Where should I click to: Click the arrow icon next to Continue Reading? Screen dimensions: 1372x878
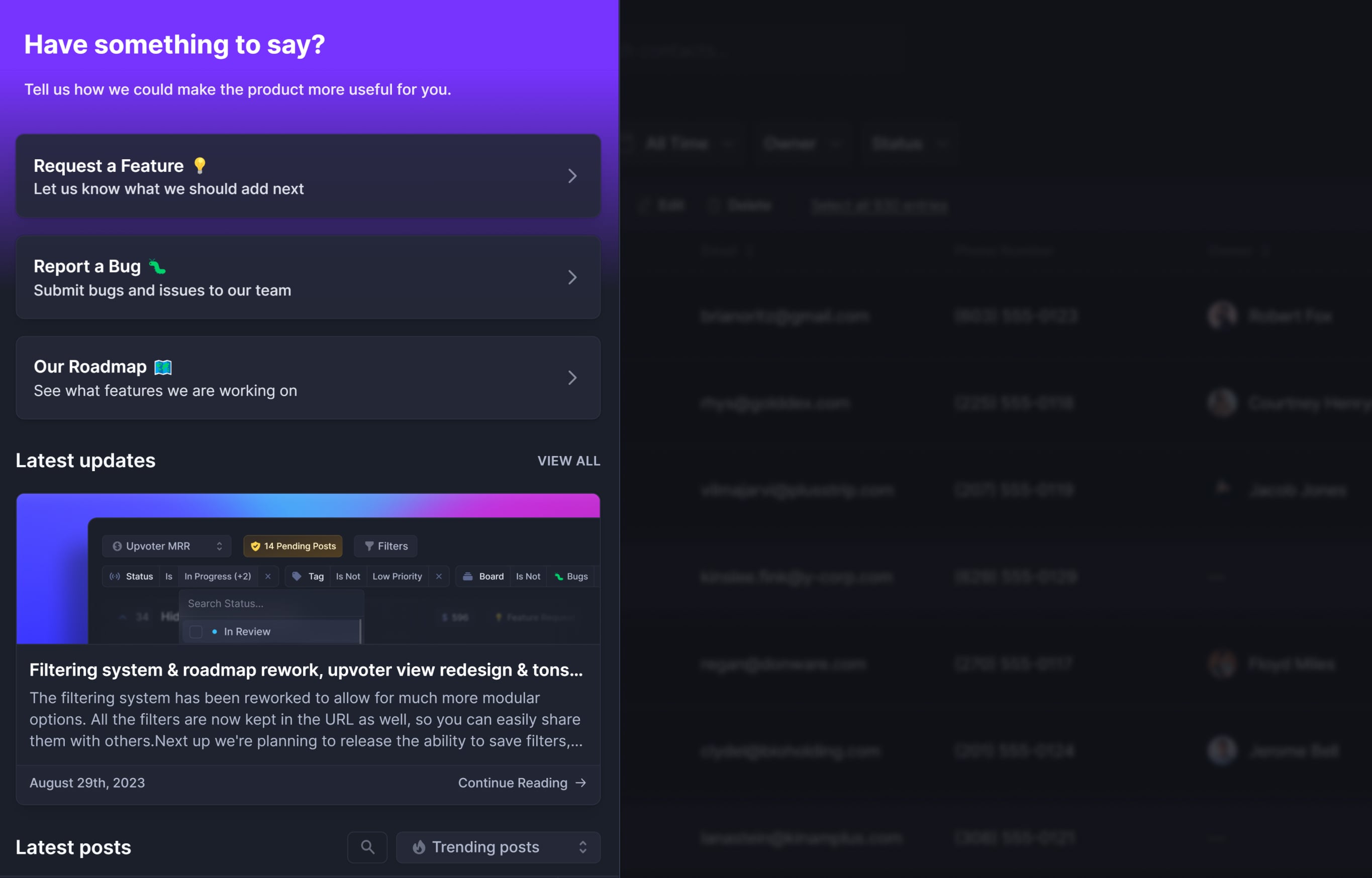tap(581, 783)
